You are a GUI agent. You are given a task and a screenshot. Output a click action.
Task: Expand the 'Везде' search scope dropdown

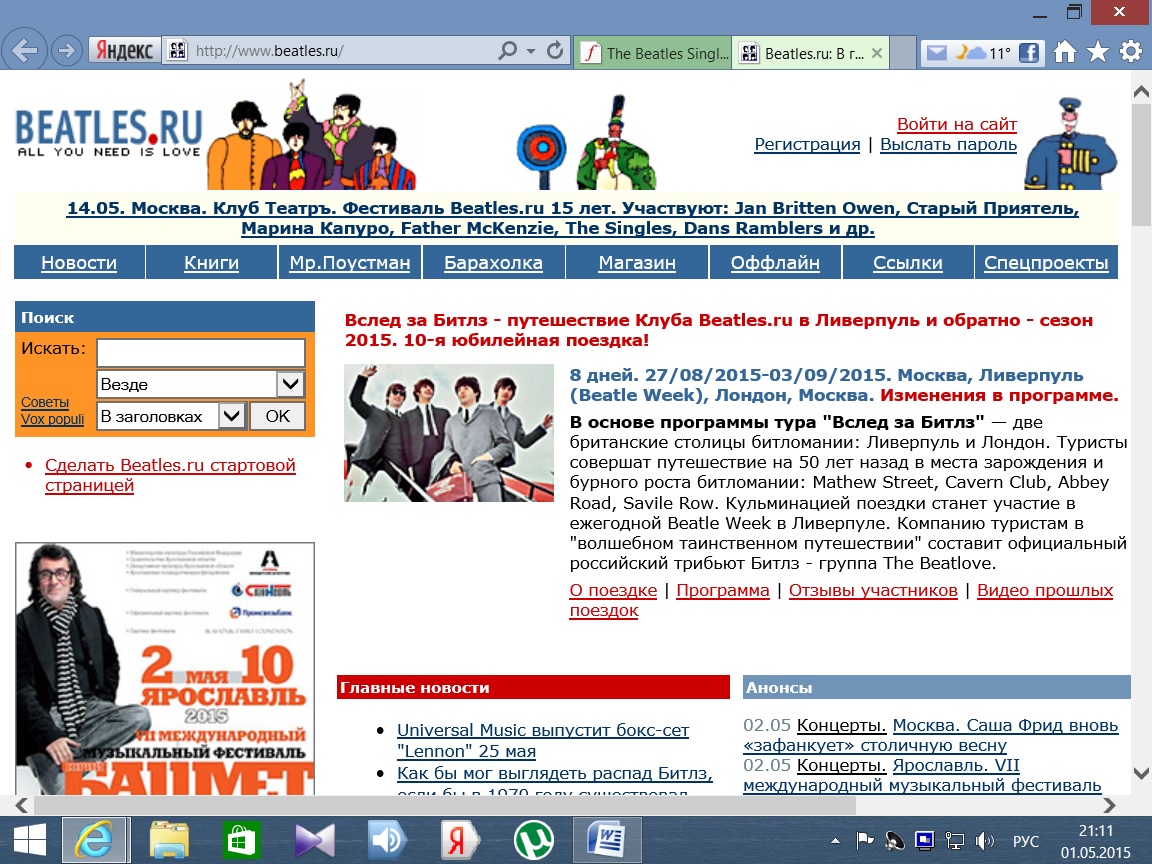[289, 384]
